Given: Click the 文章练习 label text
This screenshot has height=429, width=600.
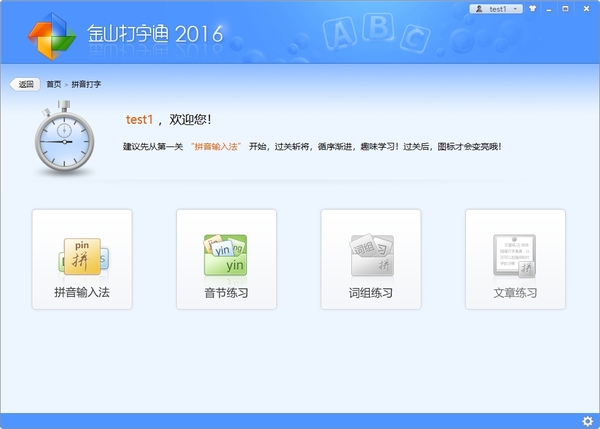Looking at the screenshot, I should pos(515,293).
